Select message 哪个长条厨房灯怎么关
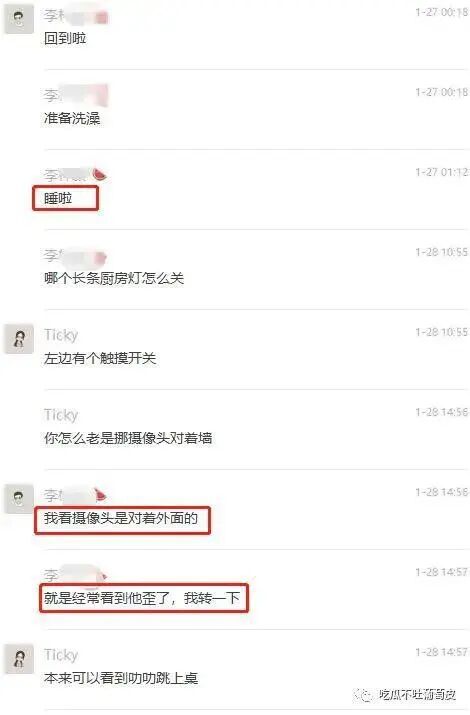Screen dimensions: 470x715 114,278
